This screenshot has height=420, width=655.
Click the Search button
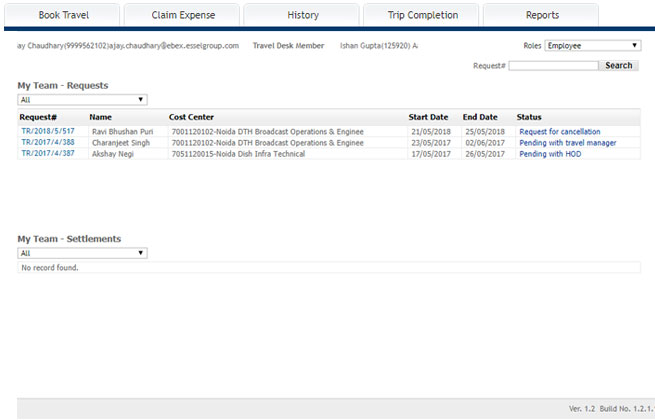pyautogui.click(x=619, y=66)
